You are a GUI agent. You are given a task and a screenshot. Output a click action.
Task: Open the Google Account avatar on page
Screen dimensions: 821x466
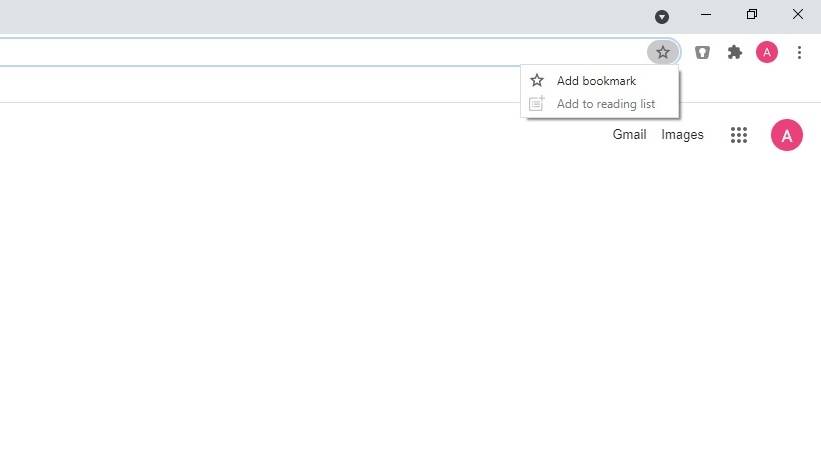(786, 135)
